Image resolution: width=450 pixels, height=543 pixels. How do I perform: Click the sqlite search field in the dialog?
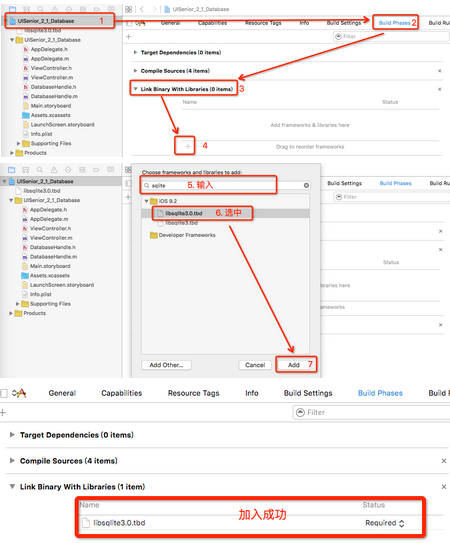pos(226,185)
